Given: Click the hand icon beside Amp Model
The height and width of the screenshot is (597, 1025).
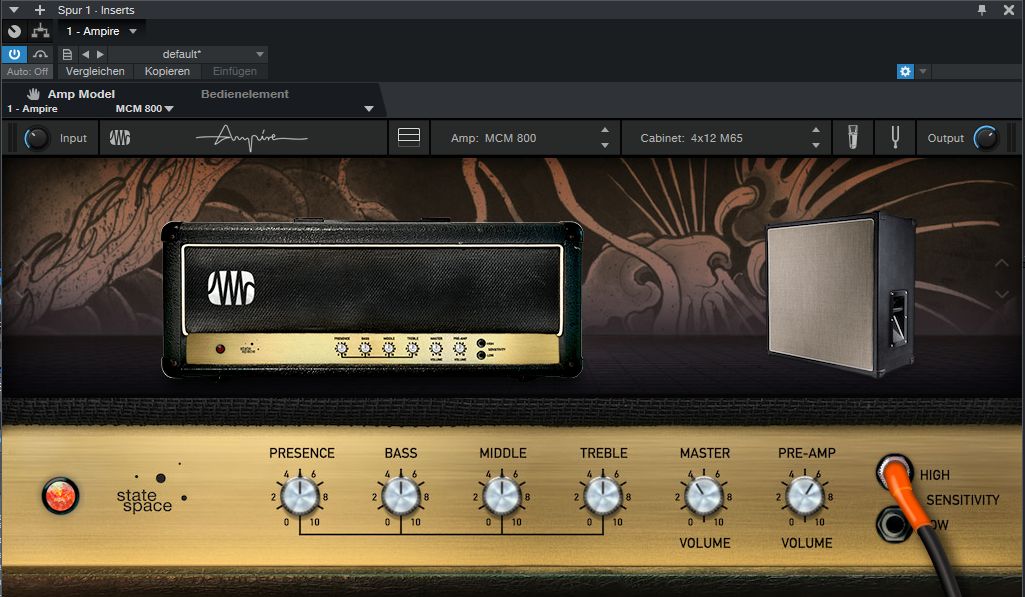Looking at the screenshot, I should click(33, 94).
